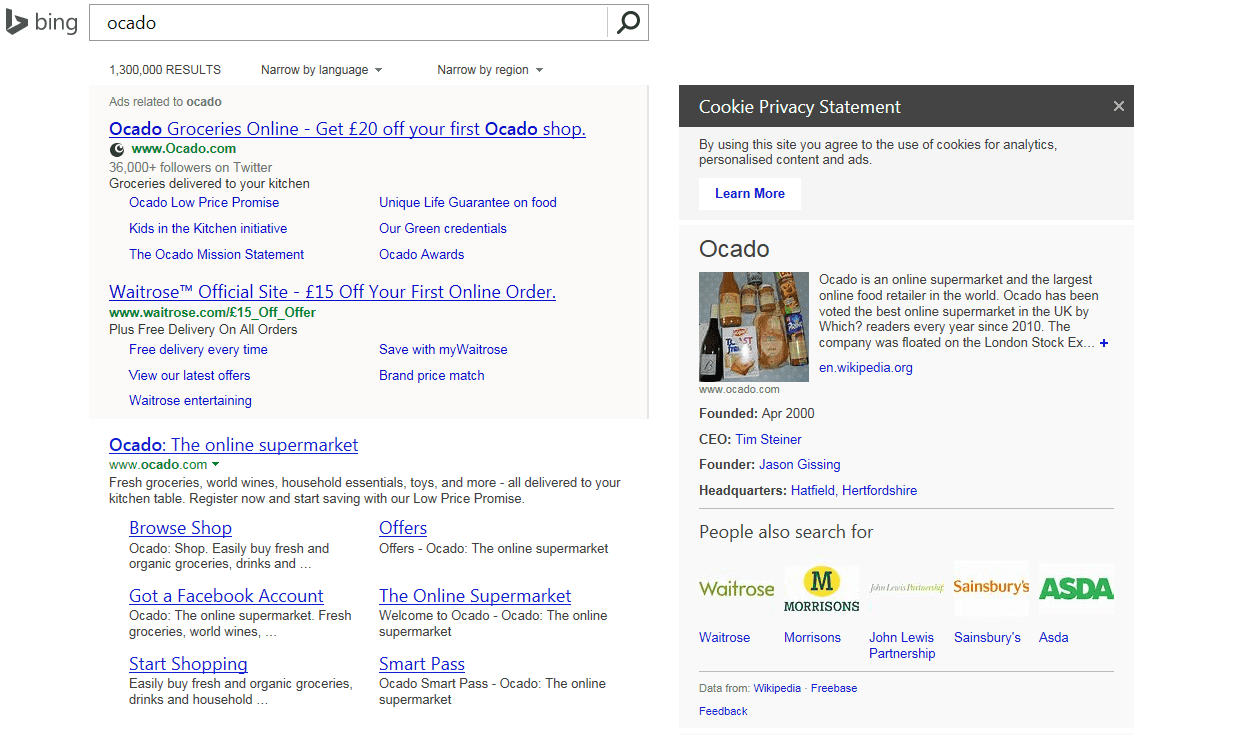Open the Ocado groceries photo thumbnail

coord(753,327)
